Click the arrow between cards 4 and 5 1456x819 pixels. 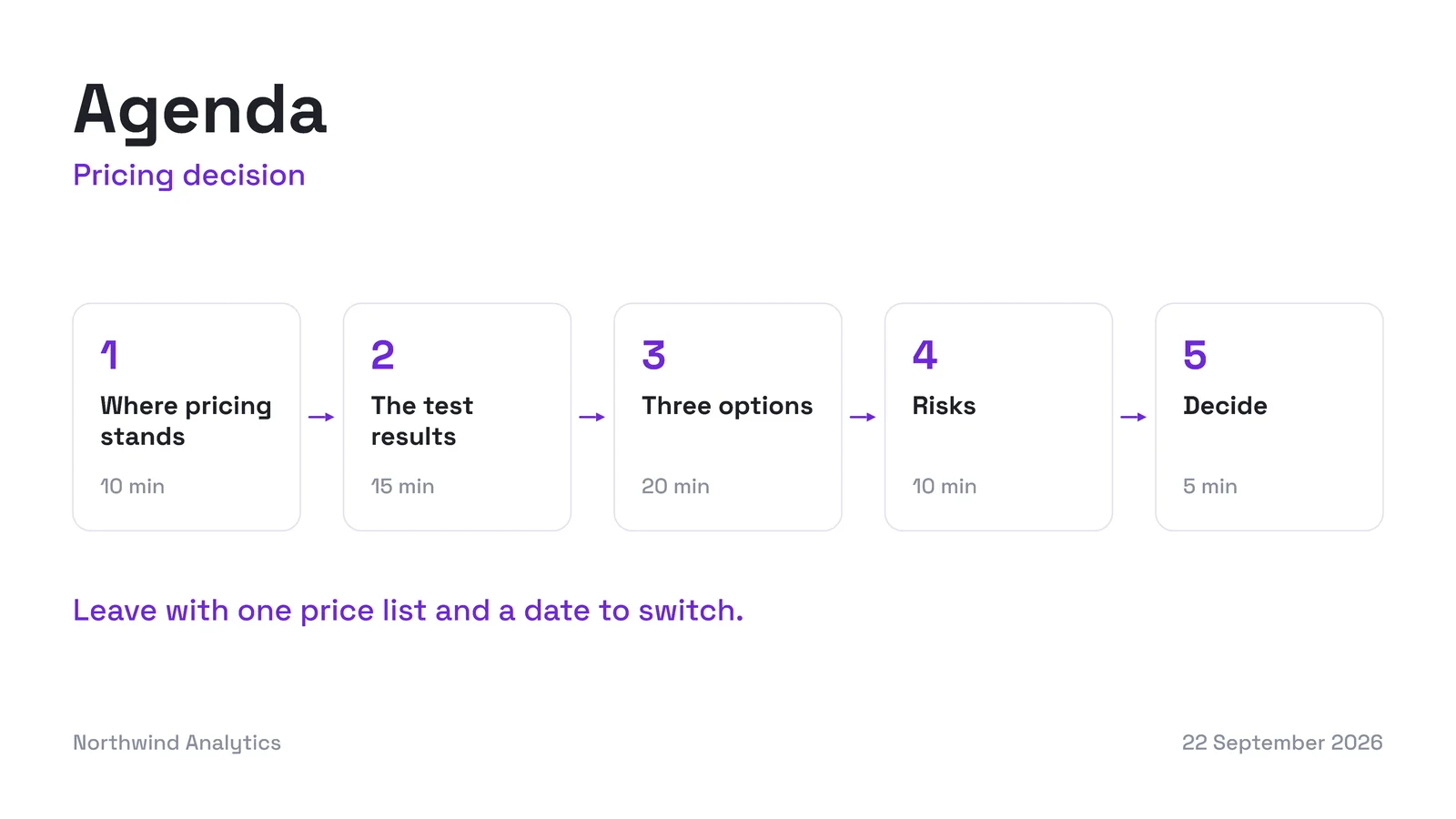(1134, 417)
